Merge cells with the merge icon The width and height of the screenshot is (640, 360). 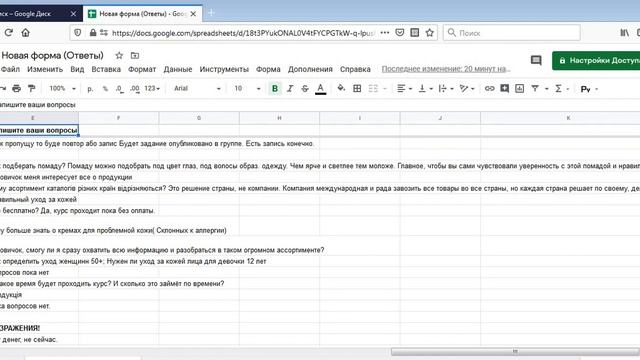(373, 89)
